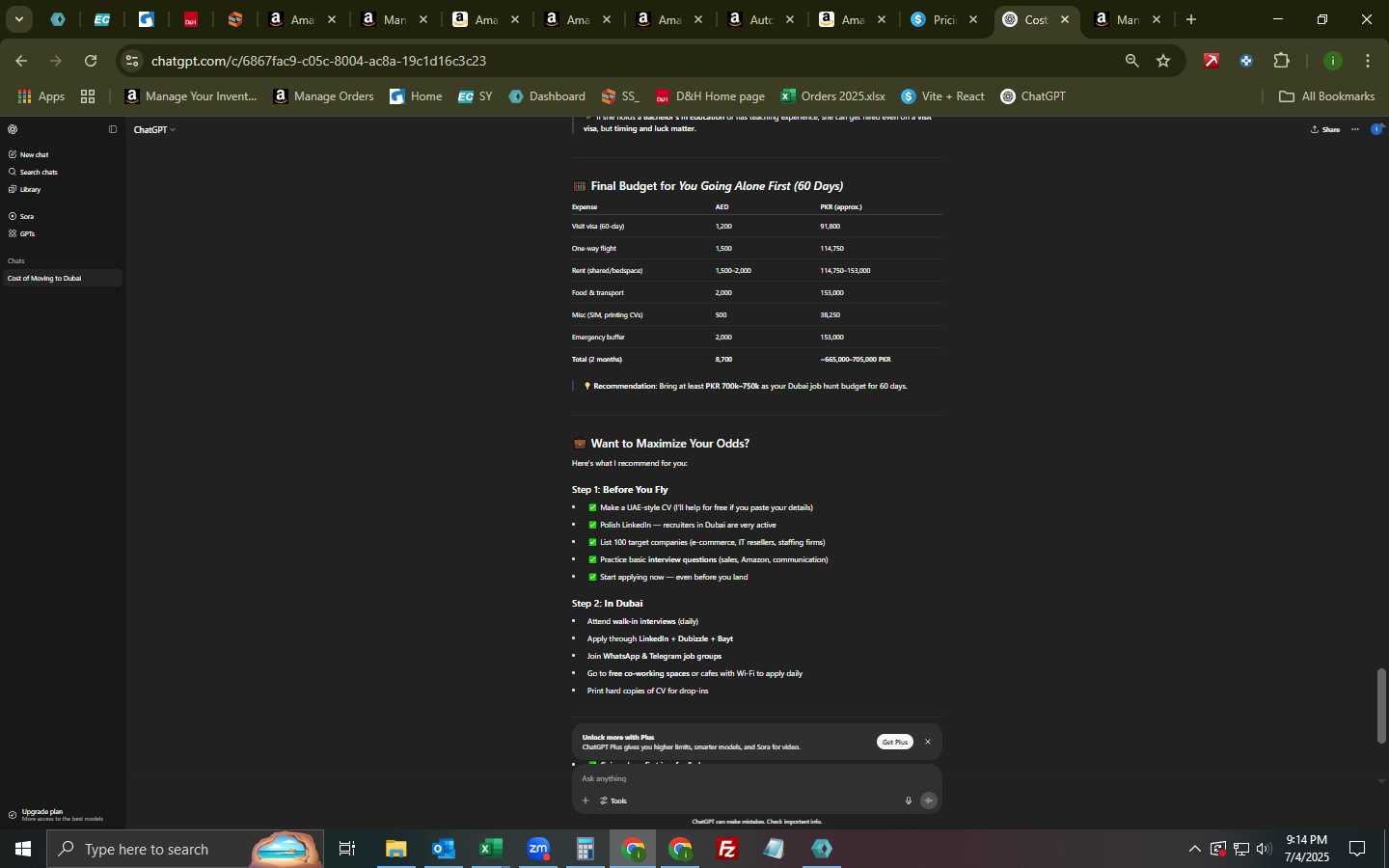The image size is (1389, 868).
Task: Open Outlook from taskbar
Action: 444,849
